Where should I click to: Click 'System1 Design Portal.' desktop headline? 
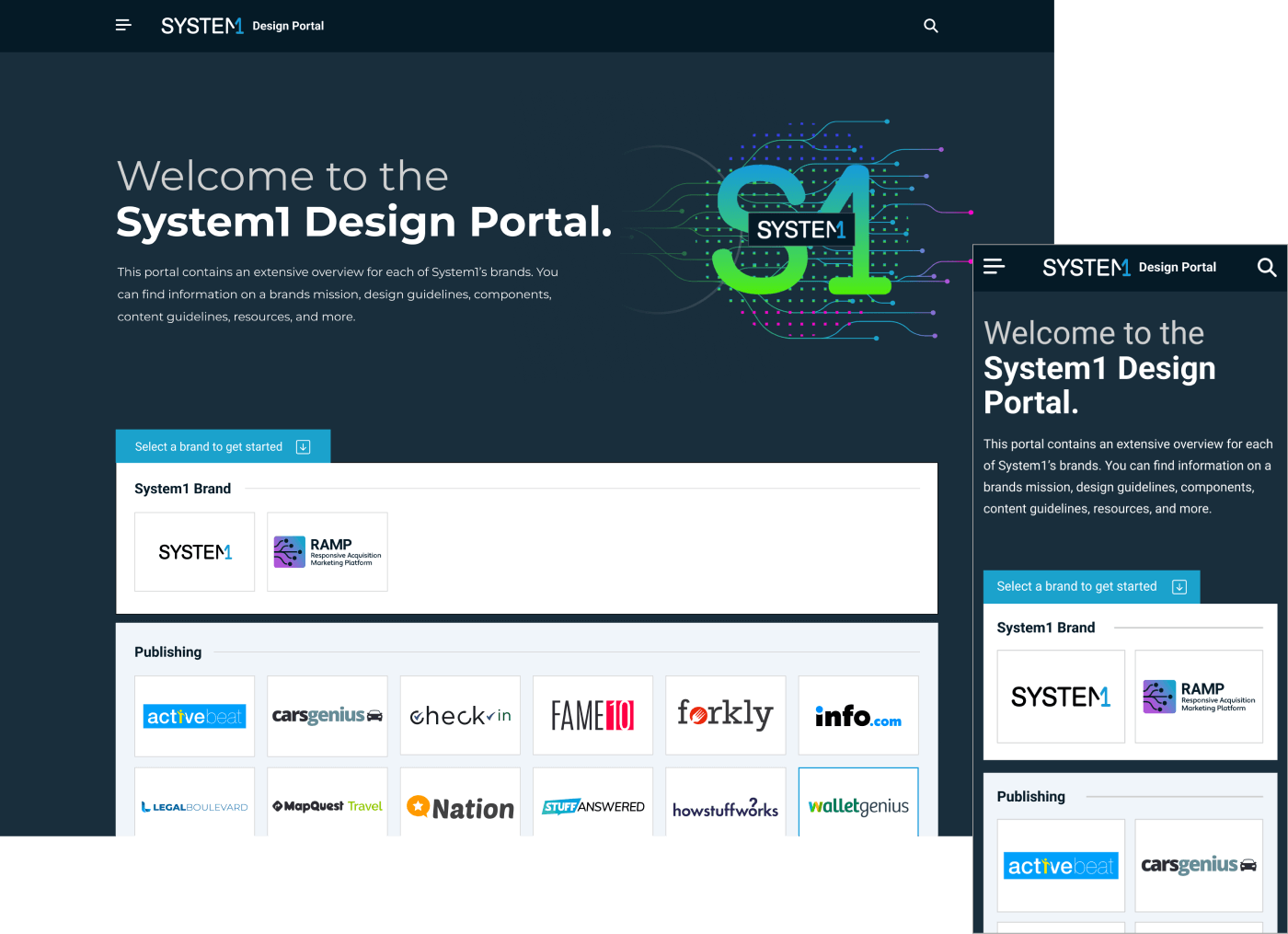(x=364, y=222)
